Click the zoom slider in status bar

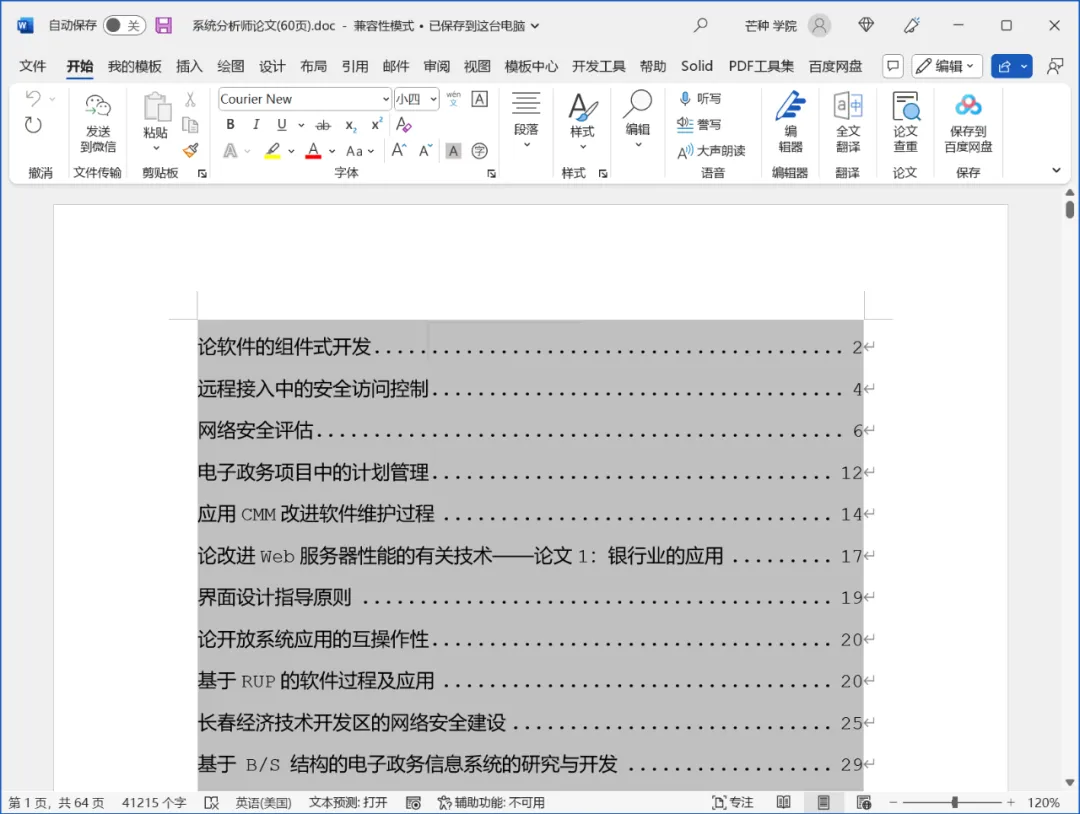pyautogui.click(x=954, y=802)
